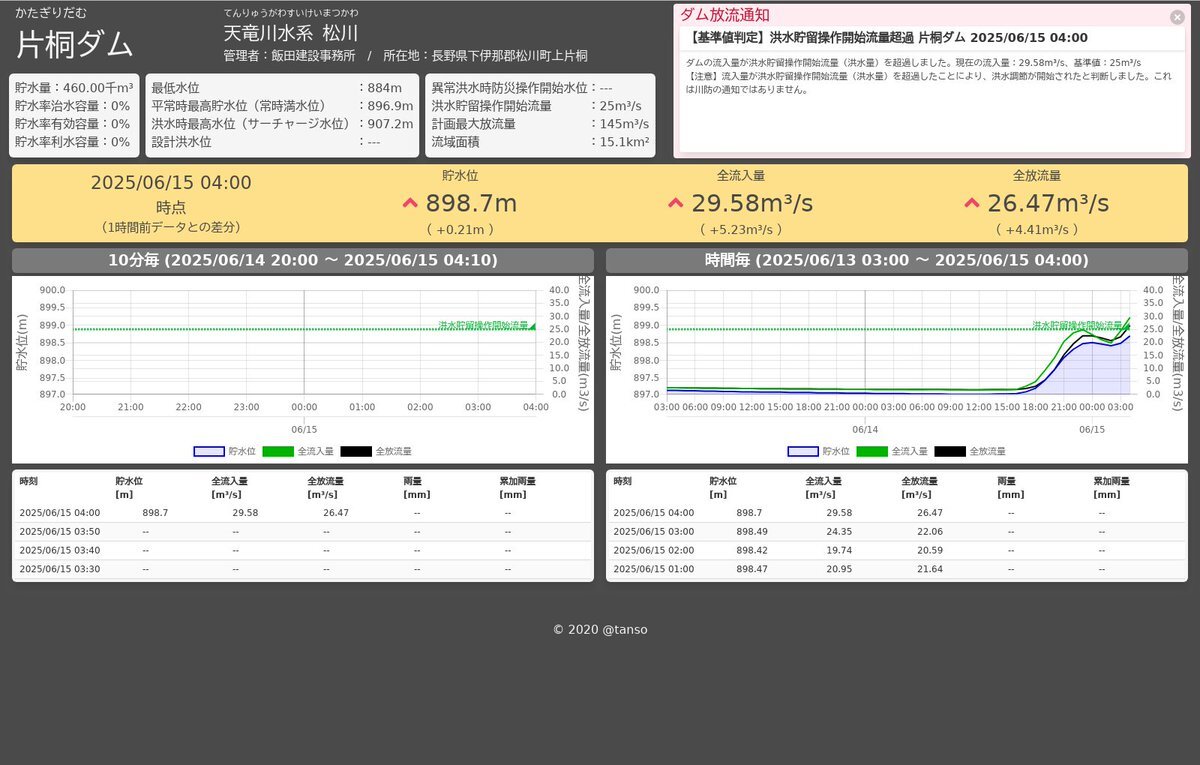Click the red up-arrow beside 29.58m³/s
This screenshot has width=1200, height=765.
(676, 204)
